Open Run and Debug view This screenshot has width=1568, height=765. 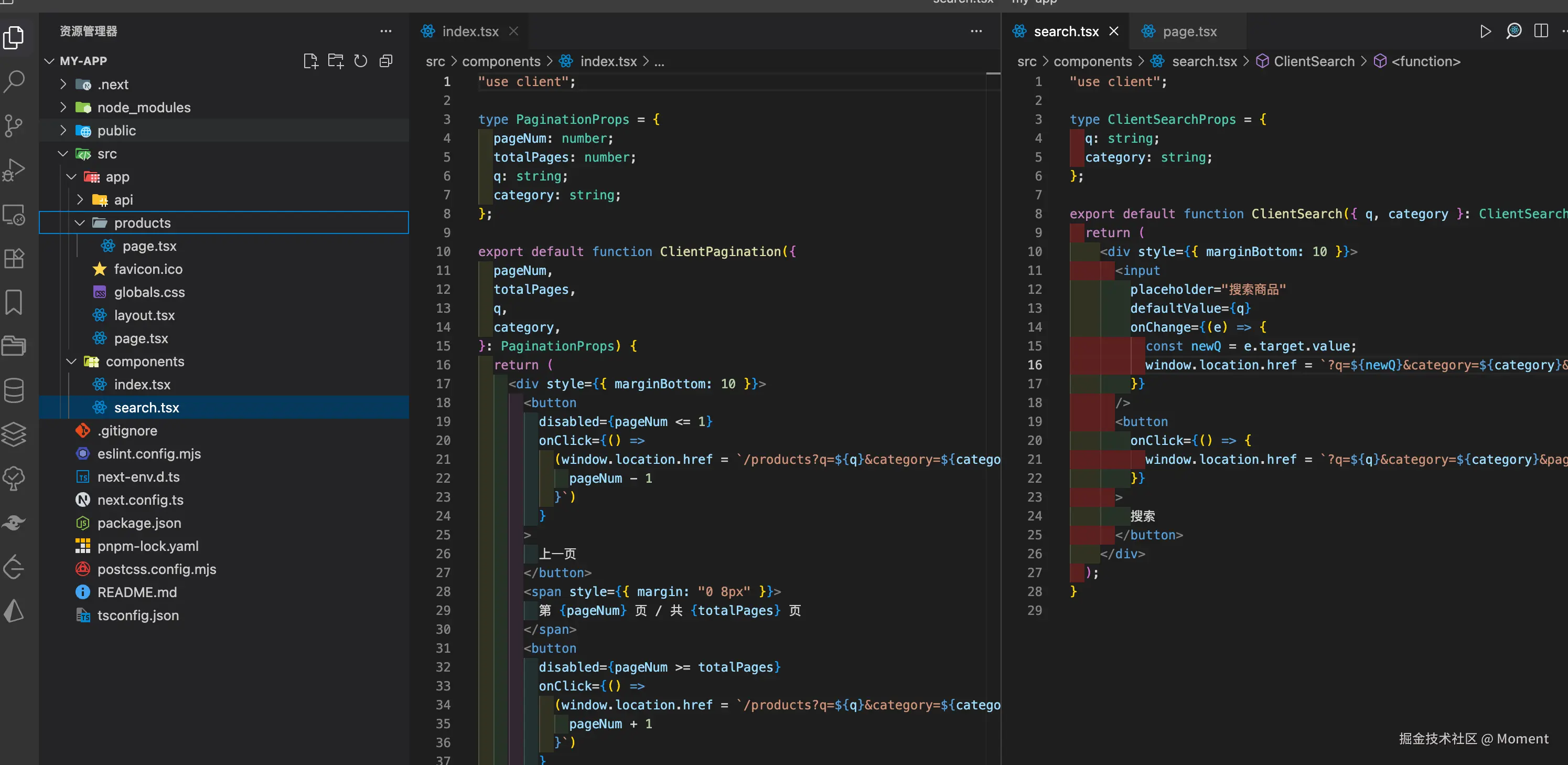[14, 170]
